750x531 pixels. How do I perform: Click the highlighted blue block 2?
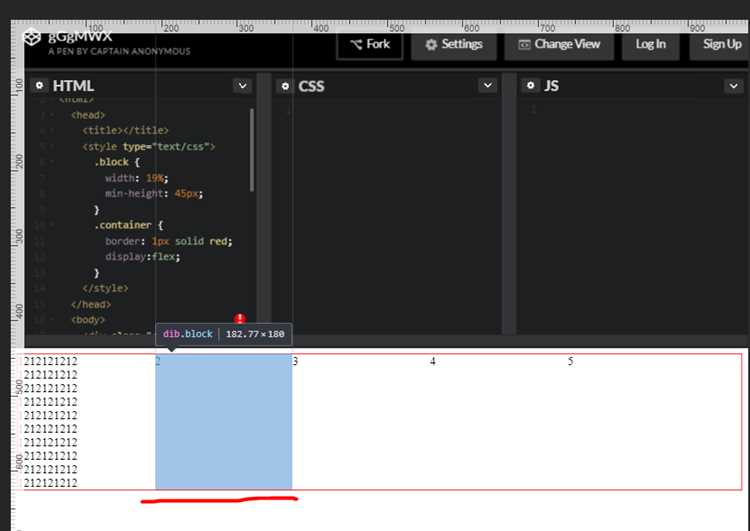[223, 422]
